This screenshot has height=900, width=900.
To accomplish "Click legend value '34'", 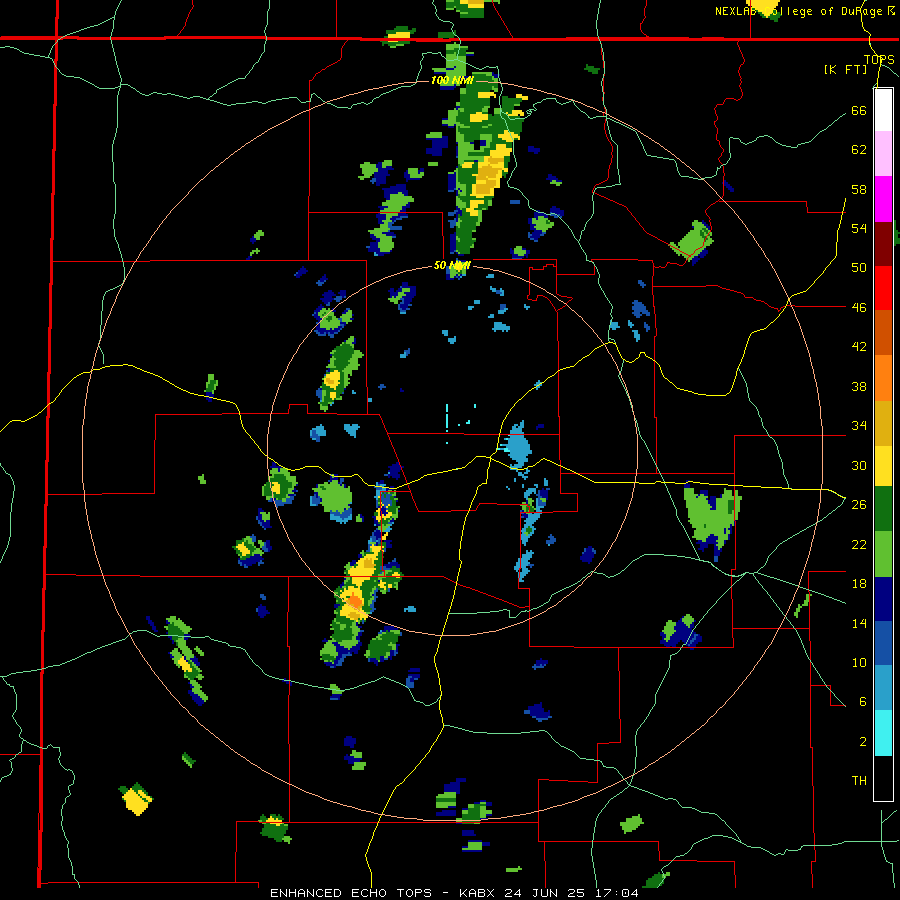I will pos(859,426).
